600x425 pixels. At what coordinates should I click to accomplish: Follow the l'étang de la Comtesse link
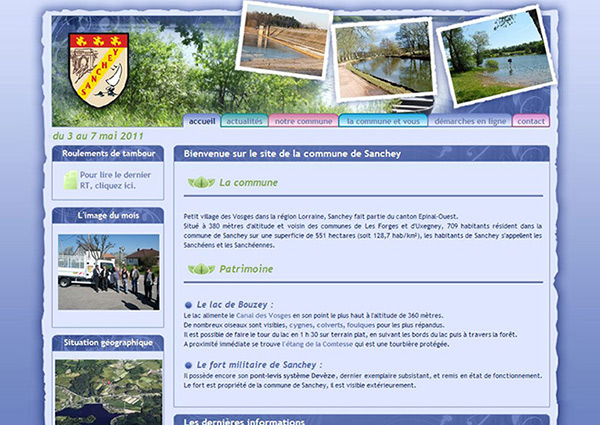tap(317, 344)
